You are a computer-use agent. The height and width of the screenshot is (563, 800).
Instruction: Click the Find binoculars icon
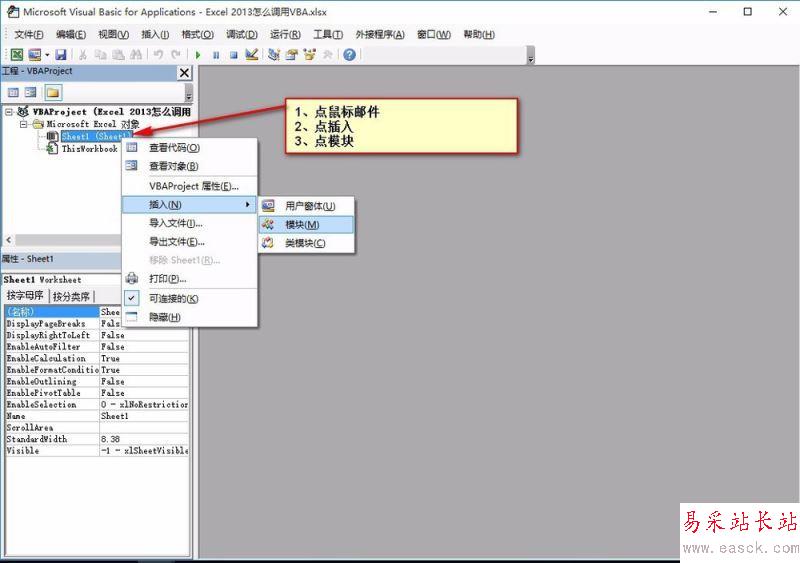coord(136,55)
